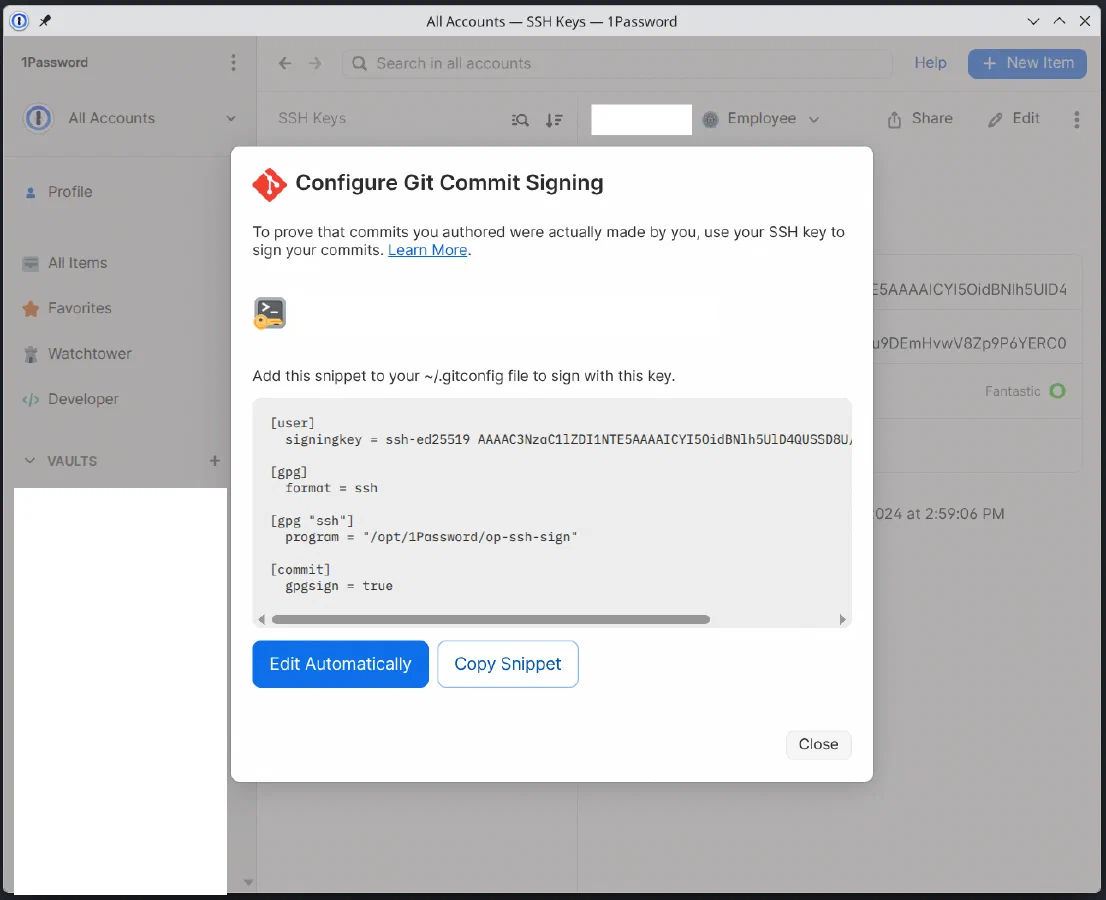Click the filter list icon in SSH Keys
1106x900 pixels.
tap(520, 120)
